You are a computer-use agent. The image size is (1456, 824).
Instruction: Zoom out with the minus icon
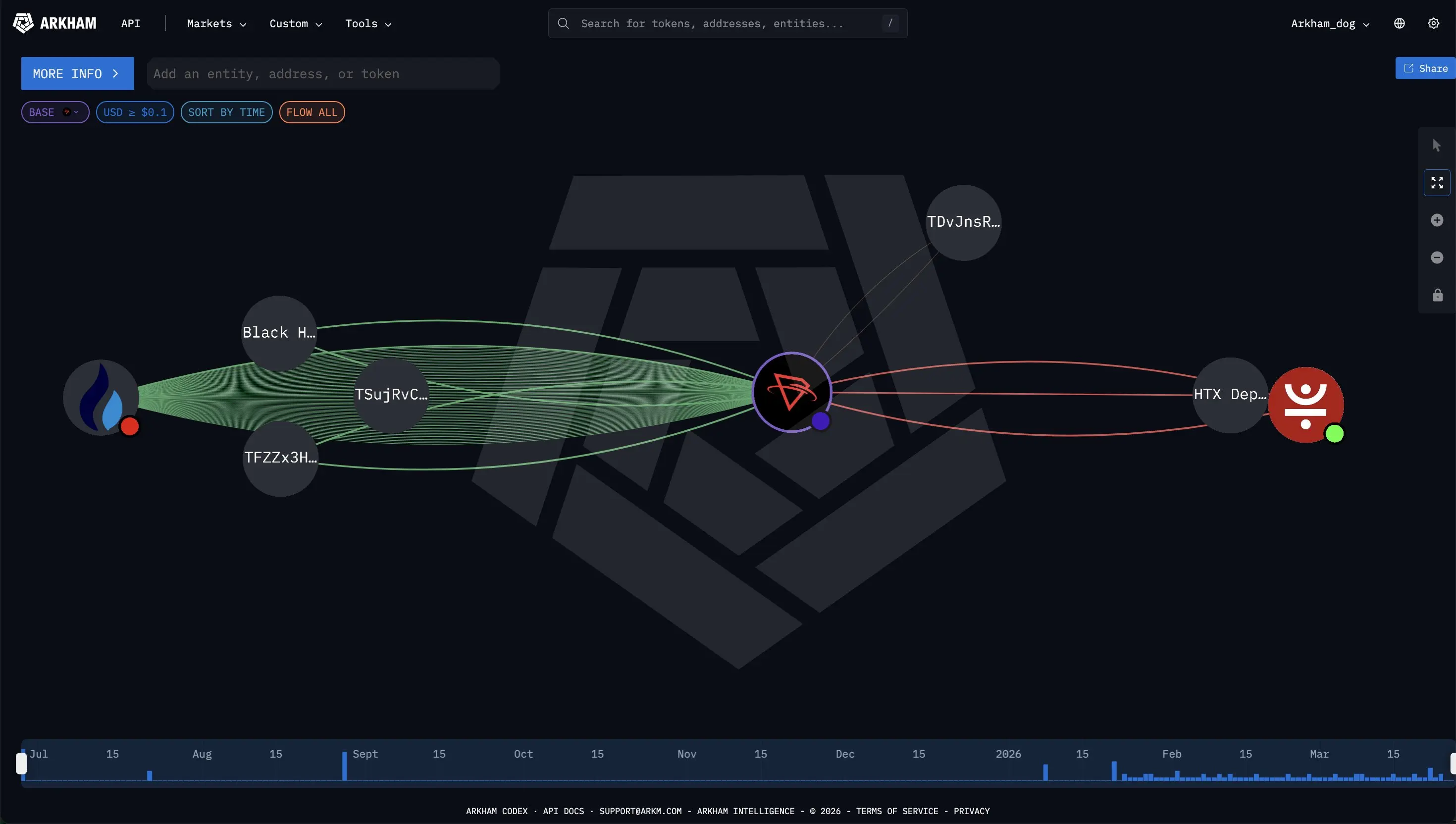(x=1436, y=257)
